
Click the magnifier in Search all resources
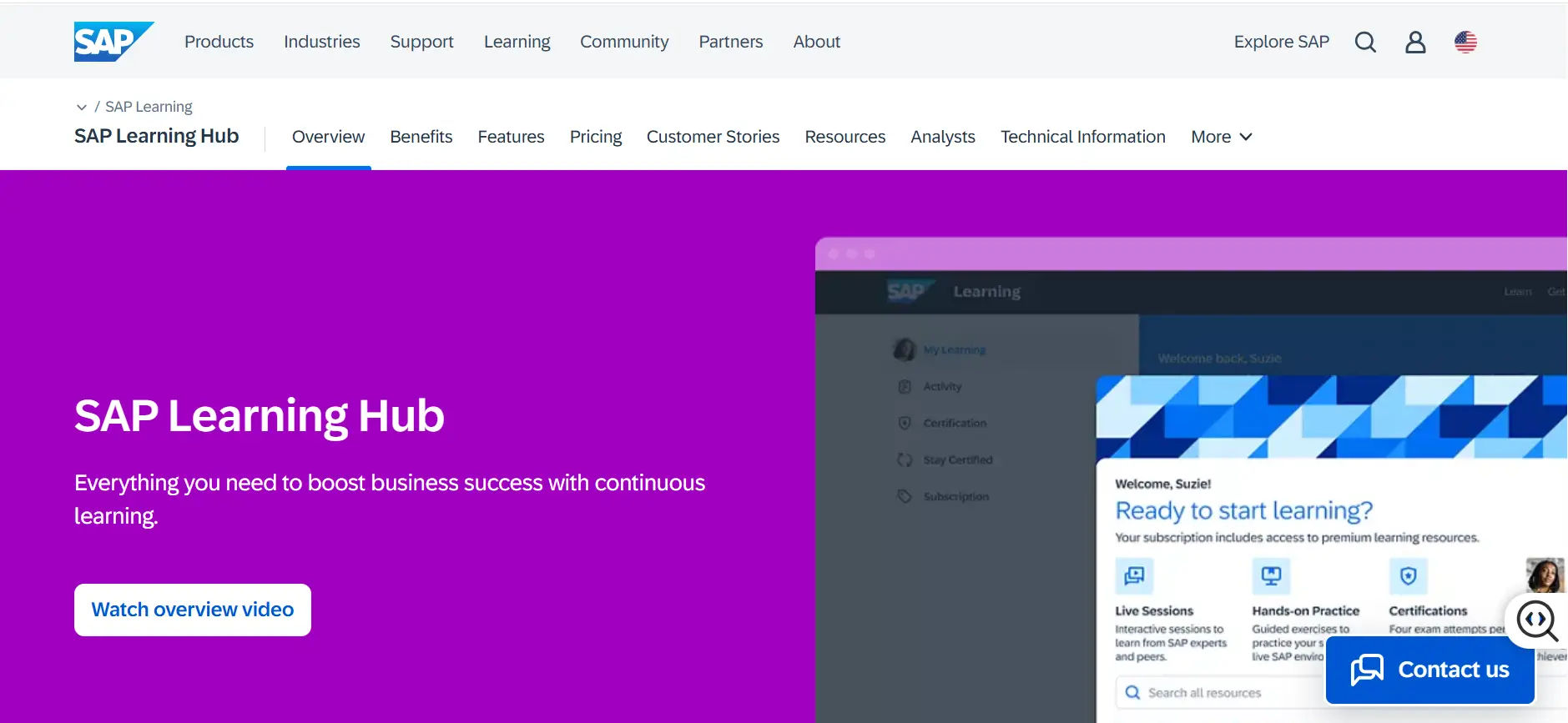[x=1132, y=692]
